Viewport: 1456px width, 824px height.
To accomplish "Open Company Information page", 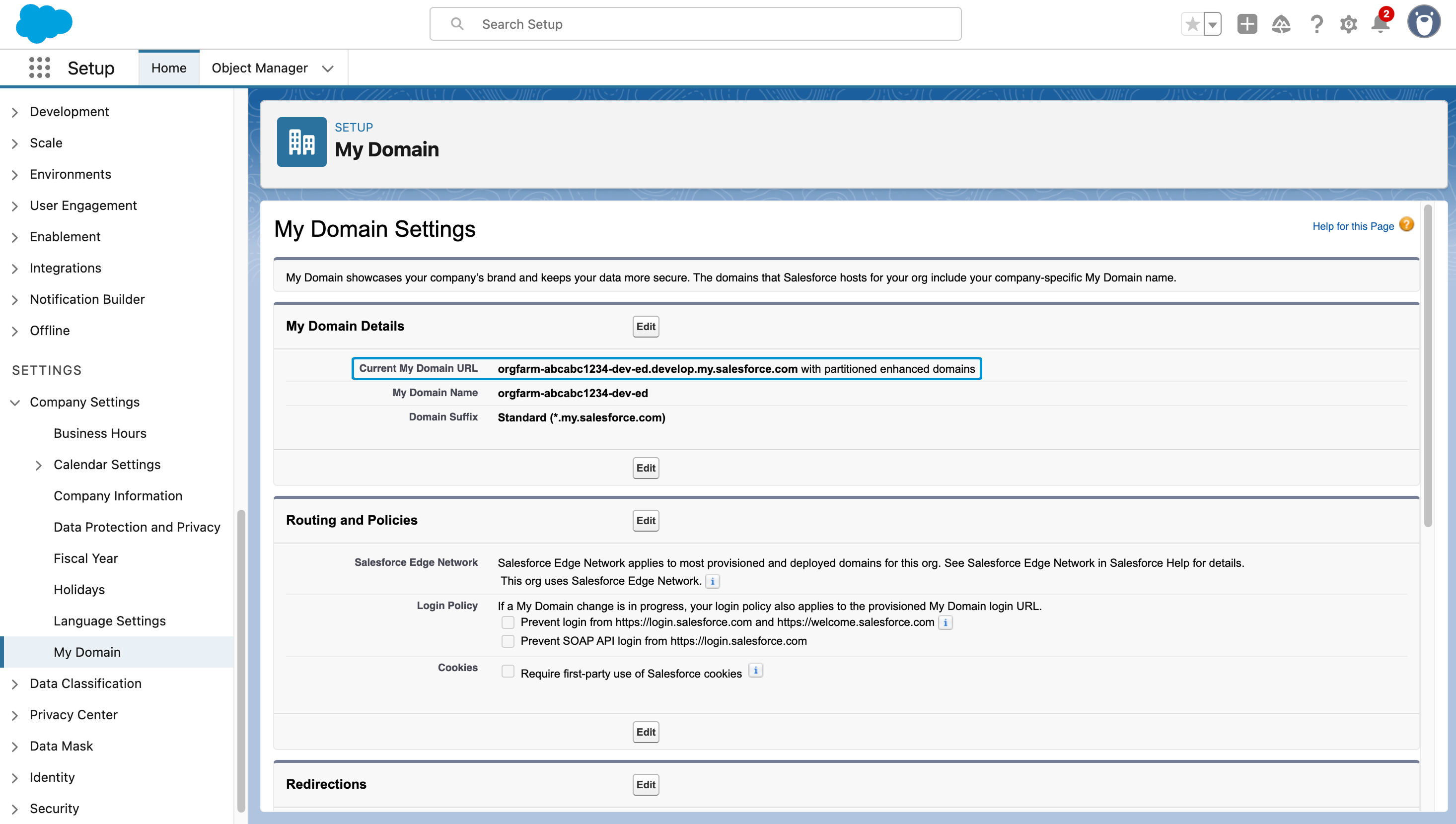I will click(118, 496).
